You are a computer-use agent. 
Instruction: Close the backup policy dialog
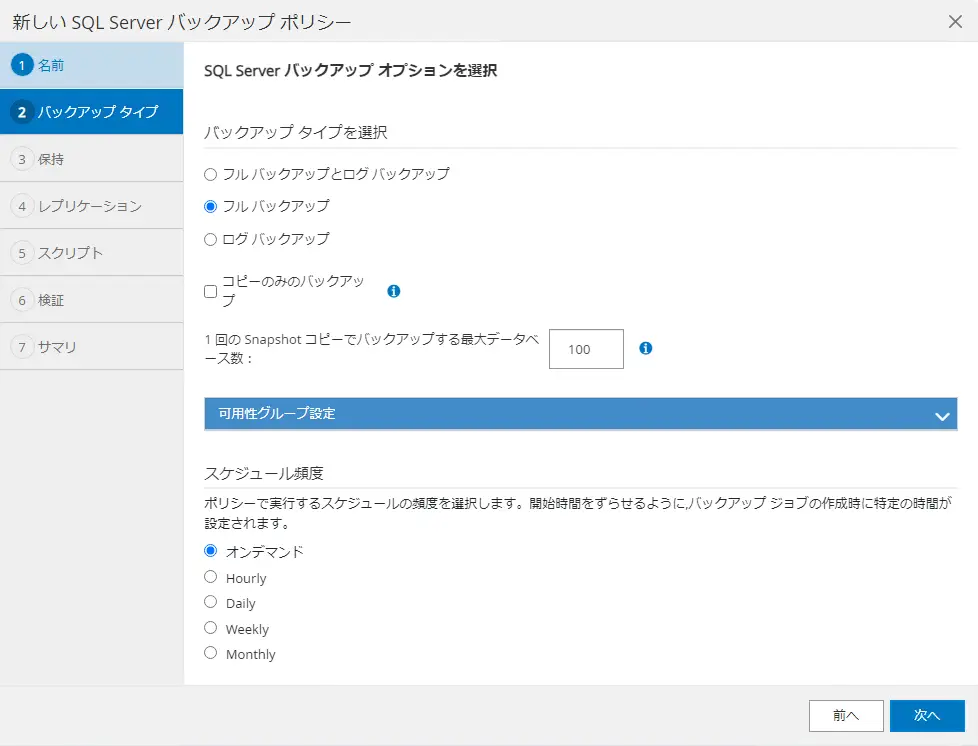click(955, 22)
